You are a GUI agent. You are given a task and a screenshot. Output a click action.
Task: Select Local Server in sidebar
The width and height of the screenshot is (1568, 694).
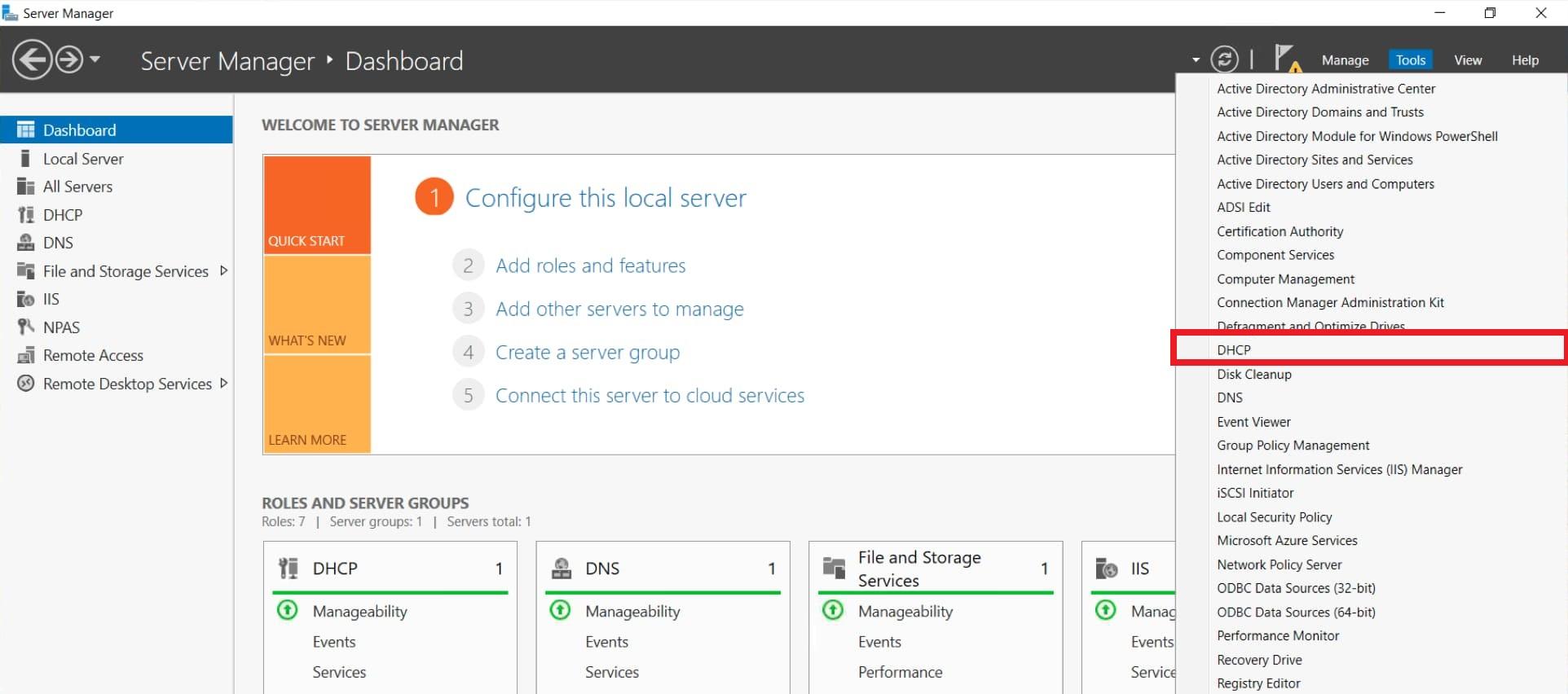(83, 159)
